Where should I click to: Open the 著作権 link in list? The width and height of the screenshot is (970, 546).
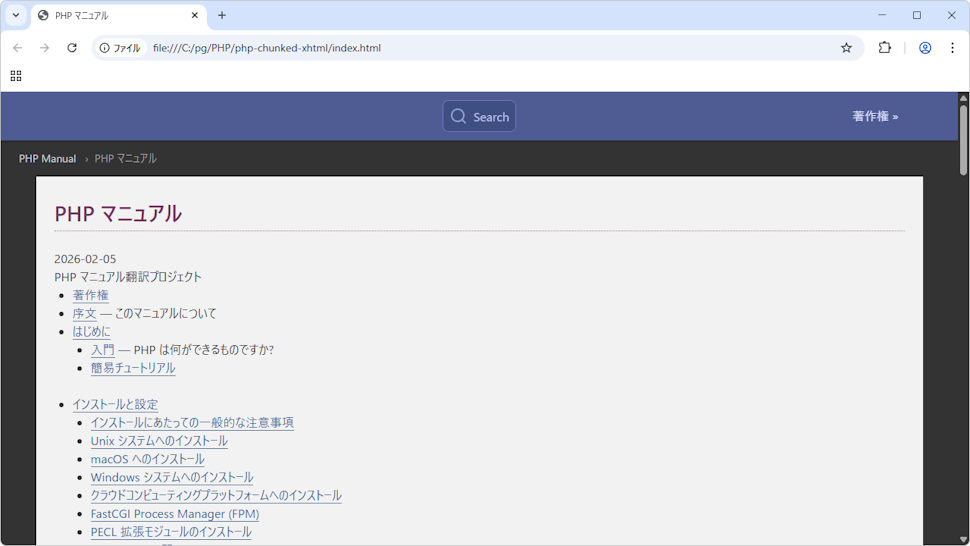[x=90, y=296]
